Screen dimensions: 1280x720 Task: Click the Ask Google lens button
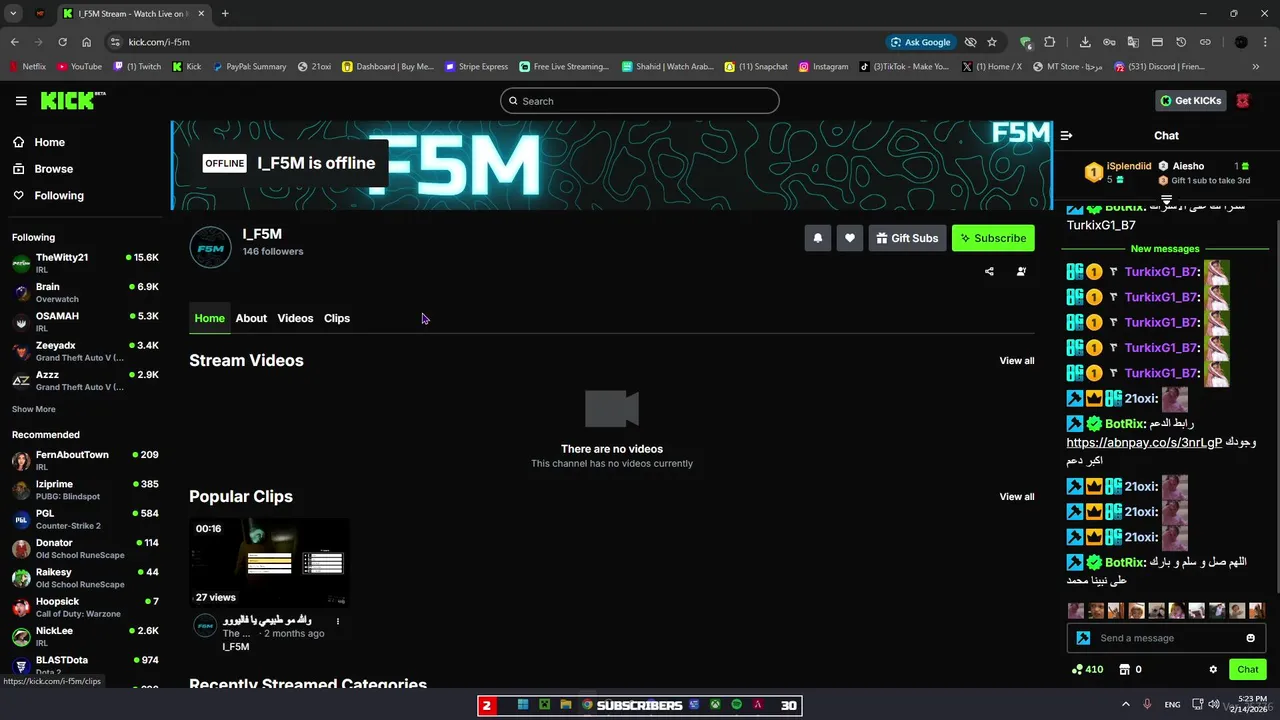pyautogui.click(x=920, y=42)
